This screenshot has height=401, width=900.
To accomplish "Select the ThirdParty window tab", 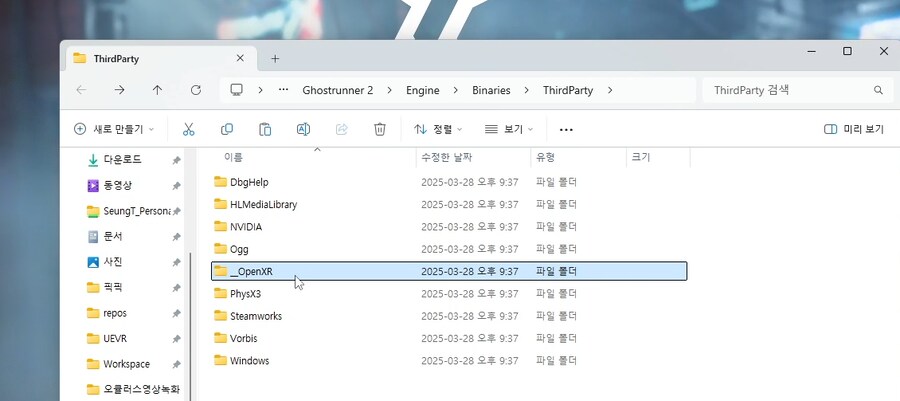I will tap(150, 59).
